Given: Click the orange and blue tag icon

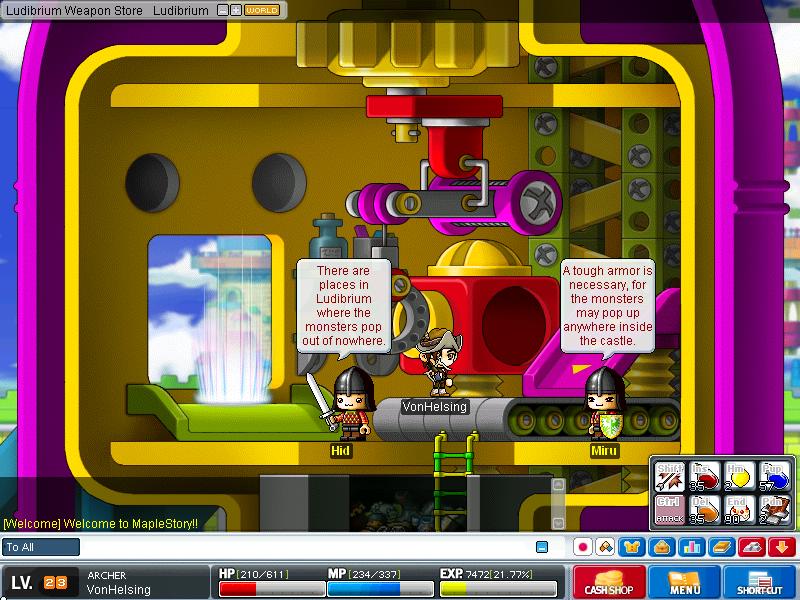Looking at the screenshot, I should click(606, 547).
